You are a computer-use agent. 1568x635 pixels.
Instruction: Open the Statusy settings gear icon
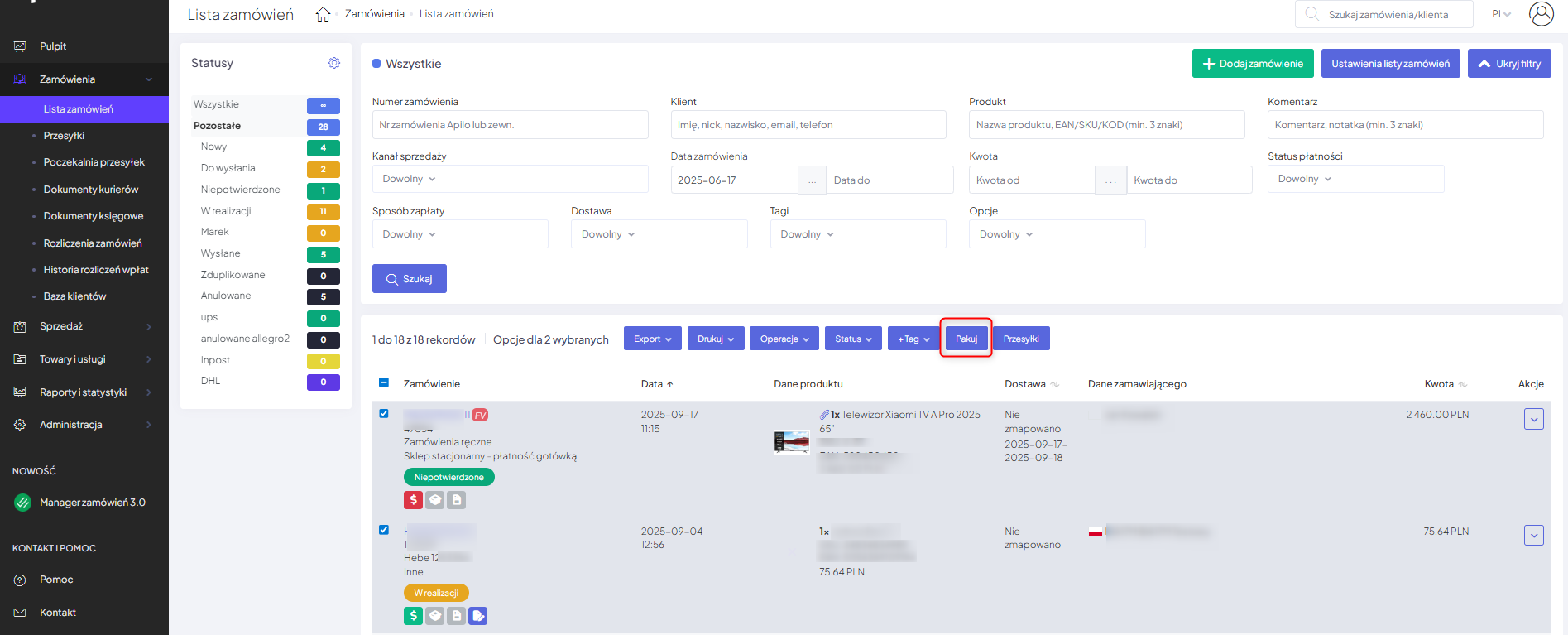(x=334, y=63)
